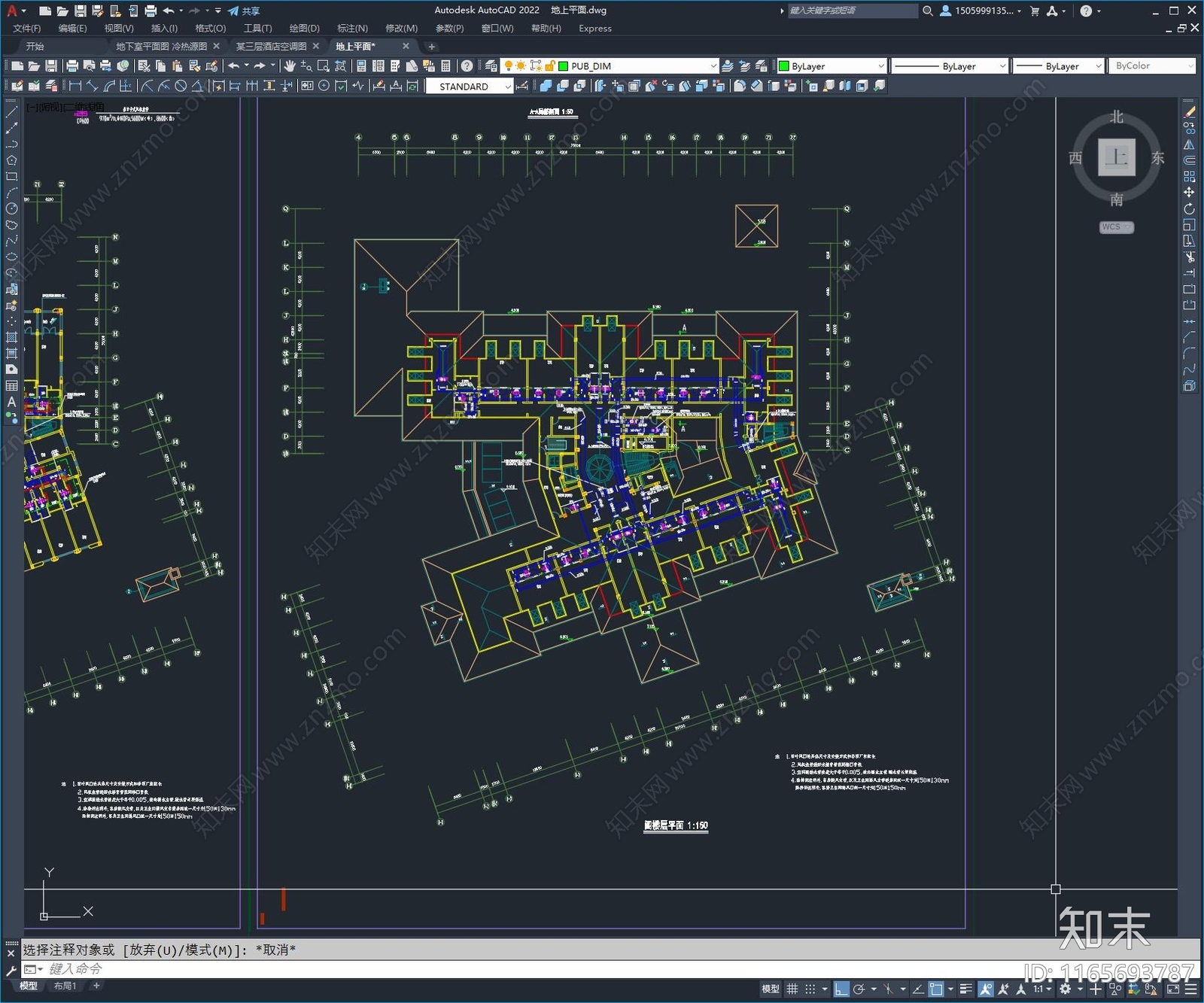Click the WCS button under the ViewCube
The image size is (1204, 1003).
coord(1115,227)
